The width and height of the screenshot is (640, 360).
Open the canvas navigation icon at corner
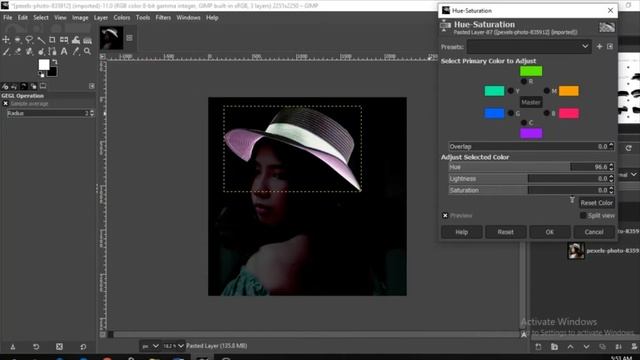coord(524,334)
